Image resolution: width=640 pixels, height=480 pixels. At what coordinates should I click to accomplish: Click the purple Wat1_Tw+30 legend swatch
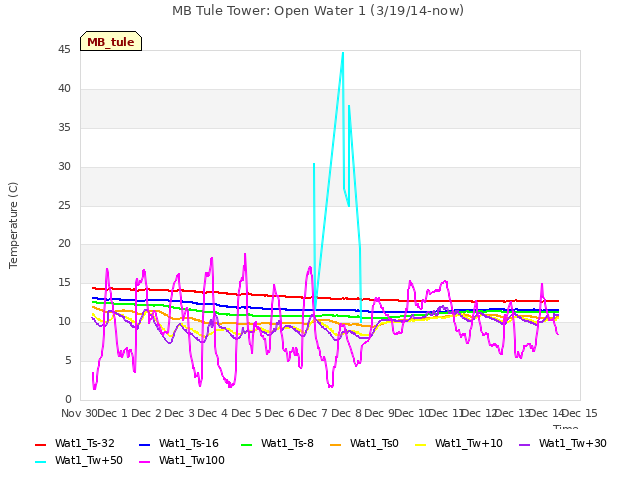[x=524, y=444]
